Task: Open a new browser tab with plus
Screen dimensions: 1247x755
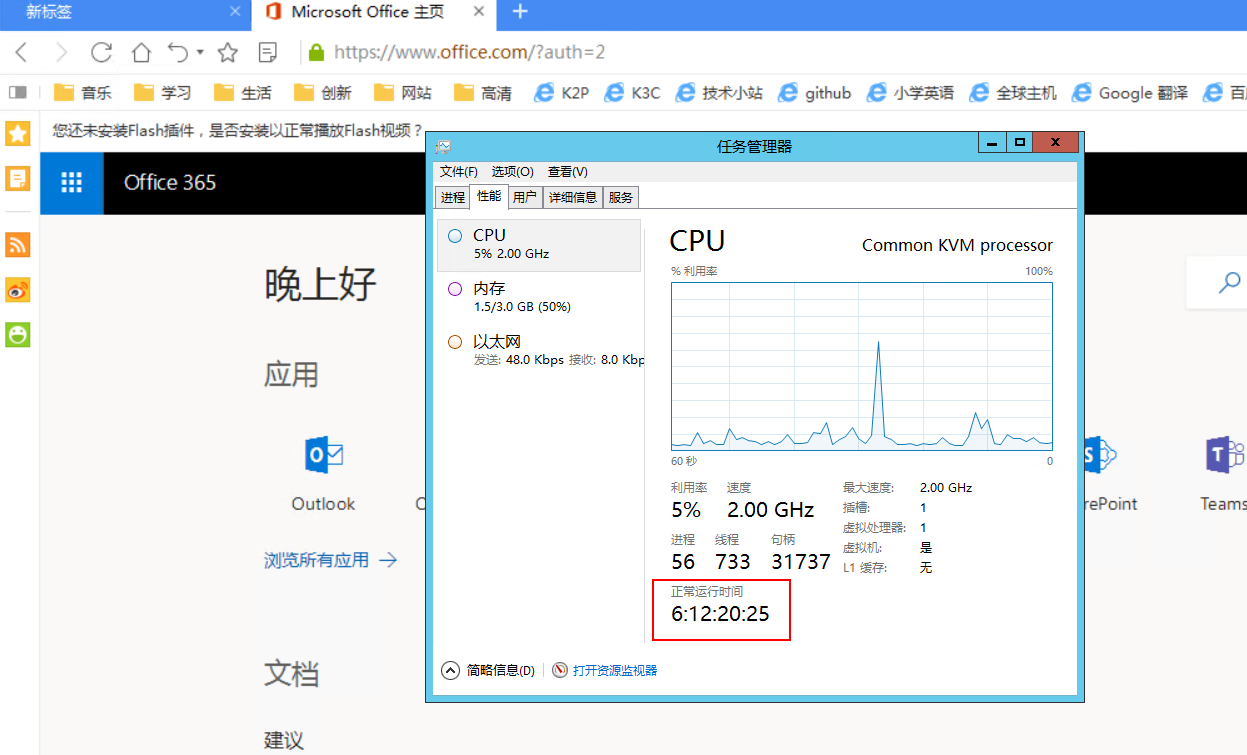Action: point(520,12)
